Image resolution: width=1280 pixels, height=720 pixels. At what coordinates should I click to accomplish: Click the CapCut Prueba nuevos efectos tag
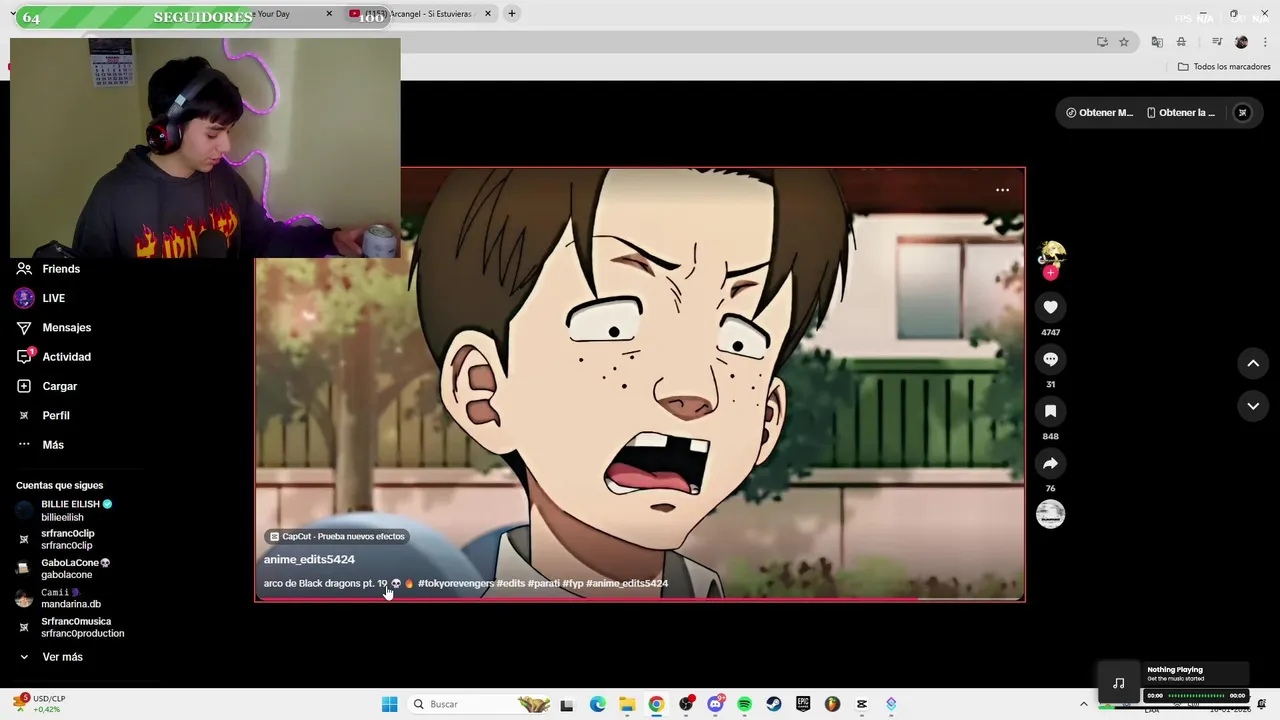(336, 536)
